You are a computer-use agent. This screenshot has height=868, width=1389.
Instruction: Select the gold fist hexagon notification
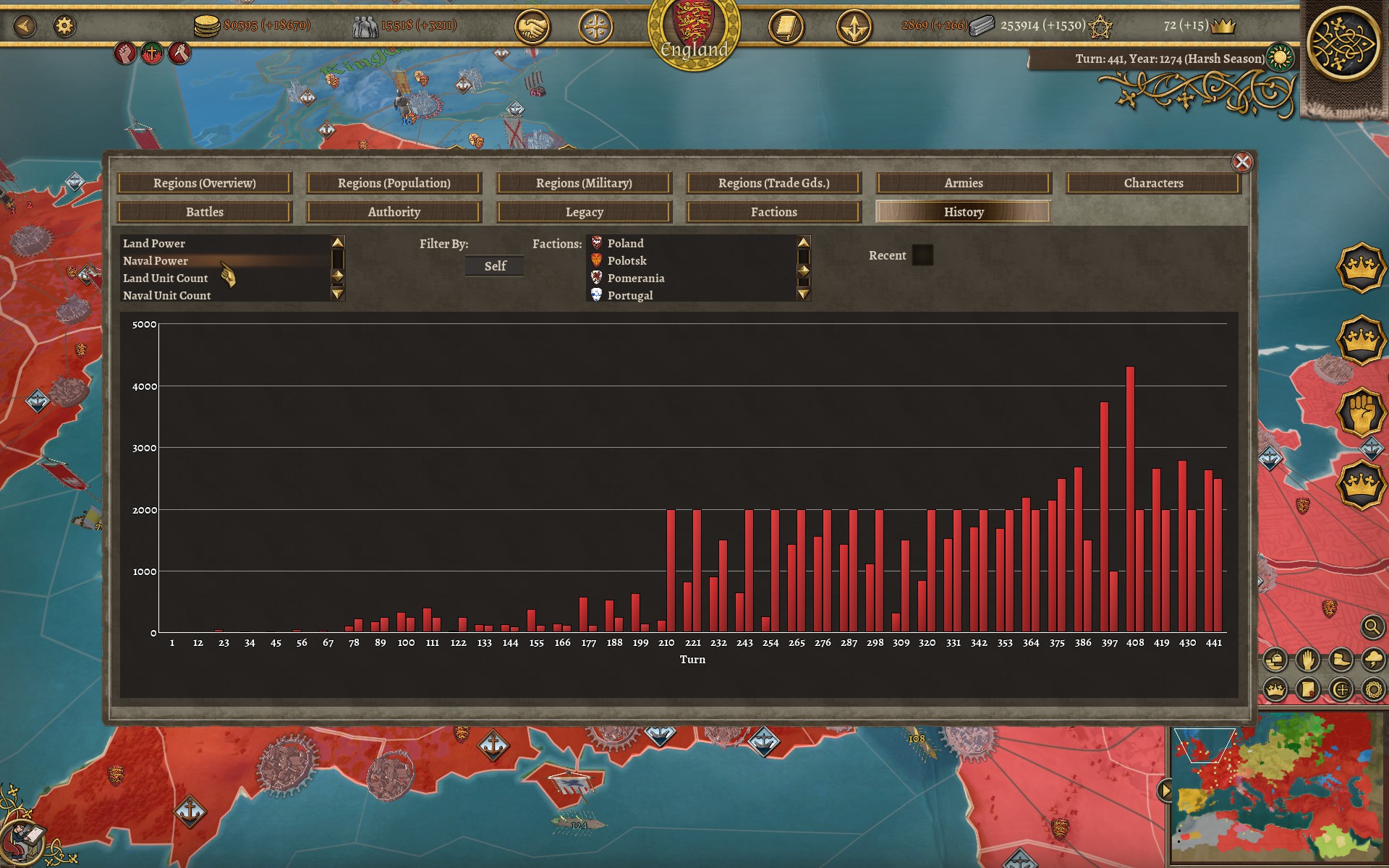pyautogui.click(x=1360, y=412)
